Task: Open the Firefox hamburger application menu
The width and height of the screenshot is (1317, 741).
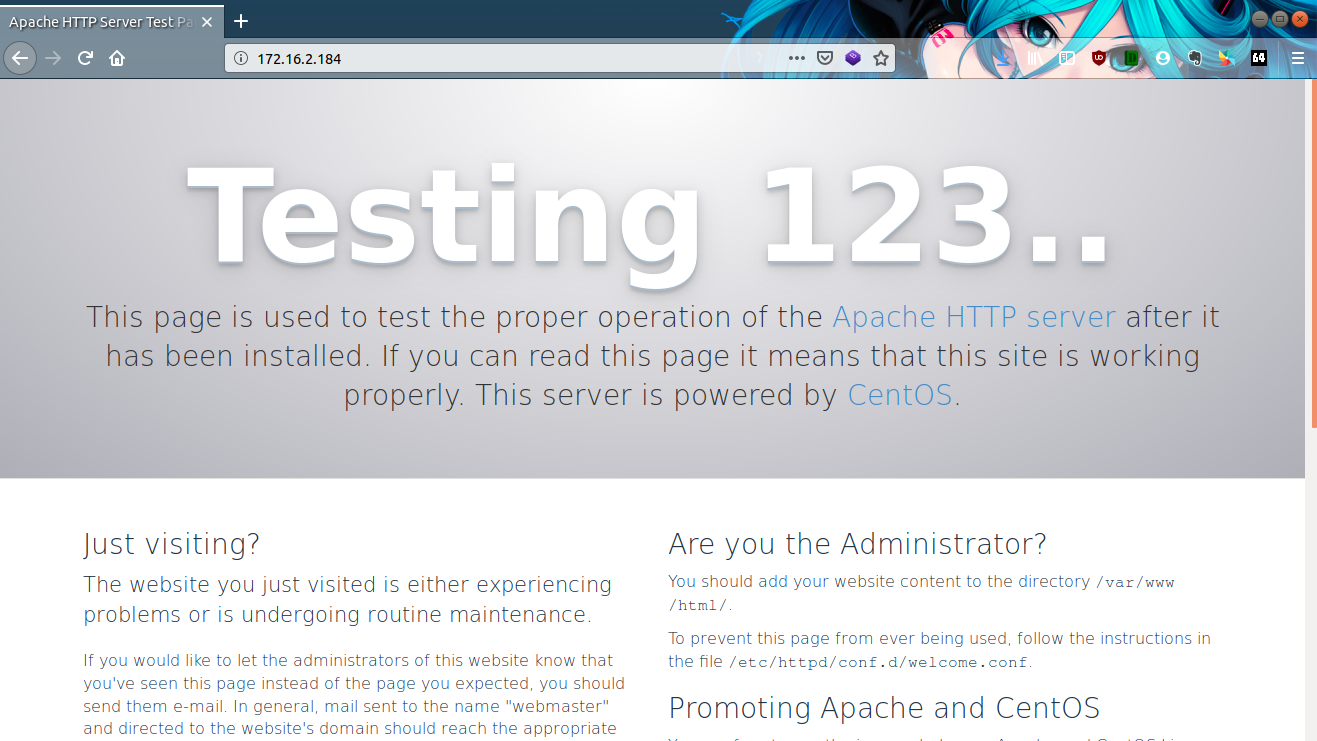Action: coord(1298,58)
